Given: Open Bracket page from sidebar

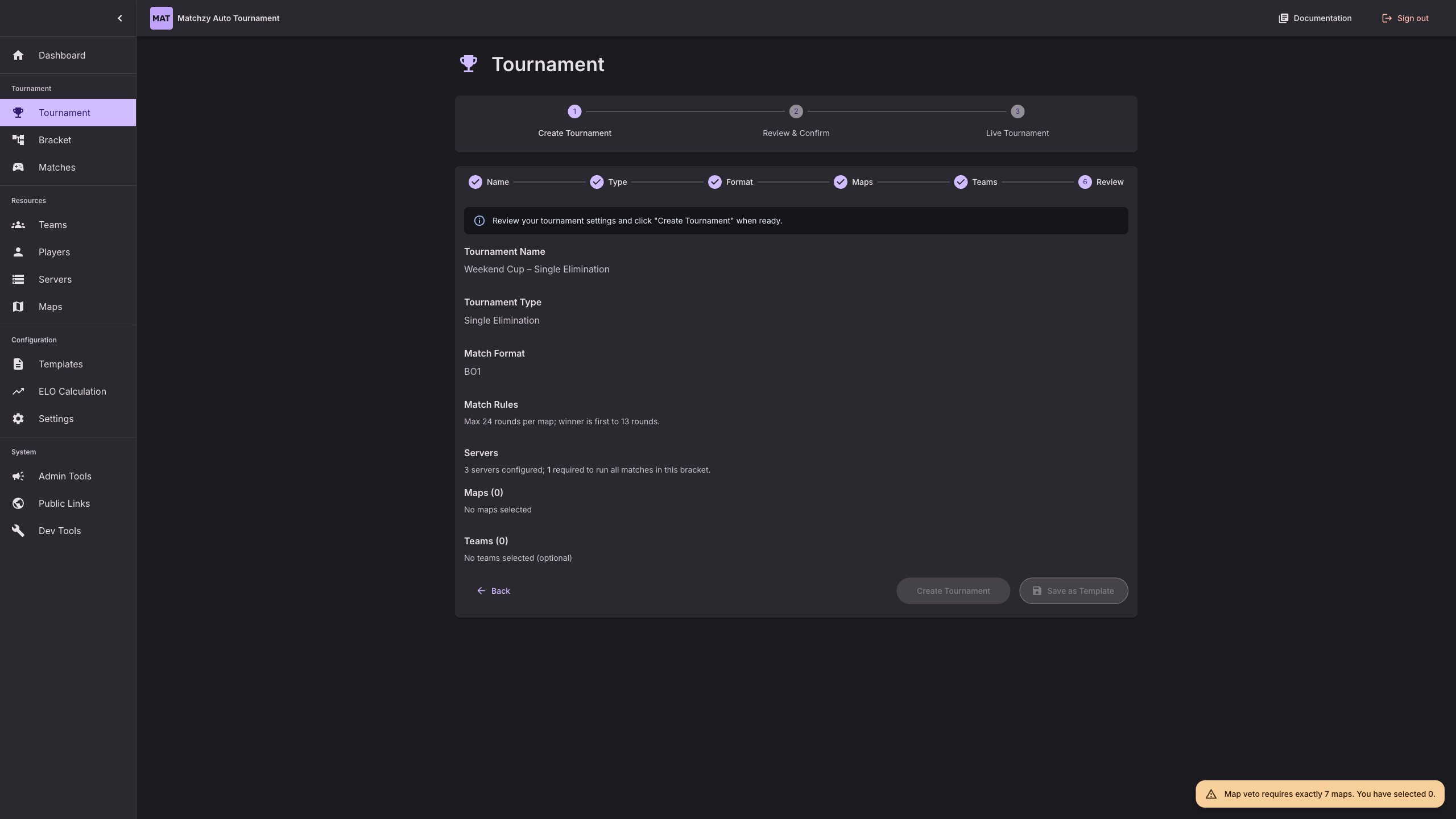Looking at the screenshot, I should click(x=55, y=140).
